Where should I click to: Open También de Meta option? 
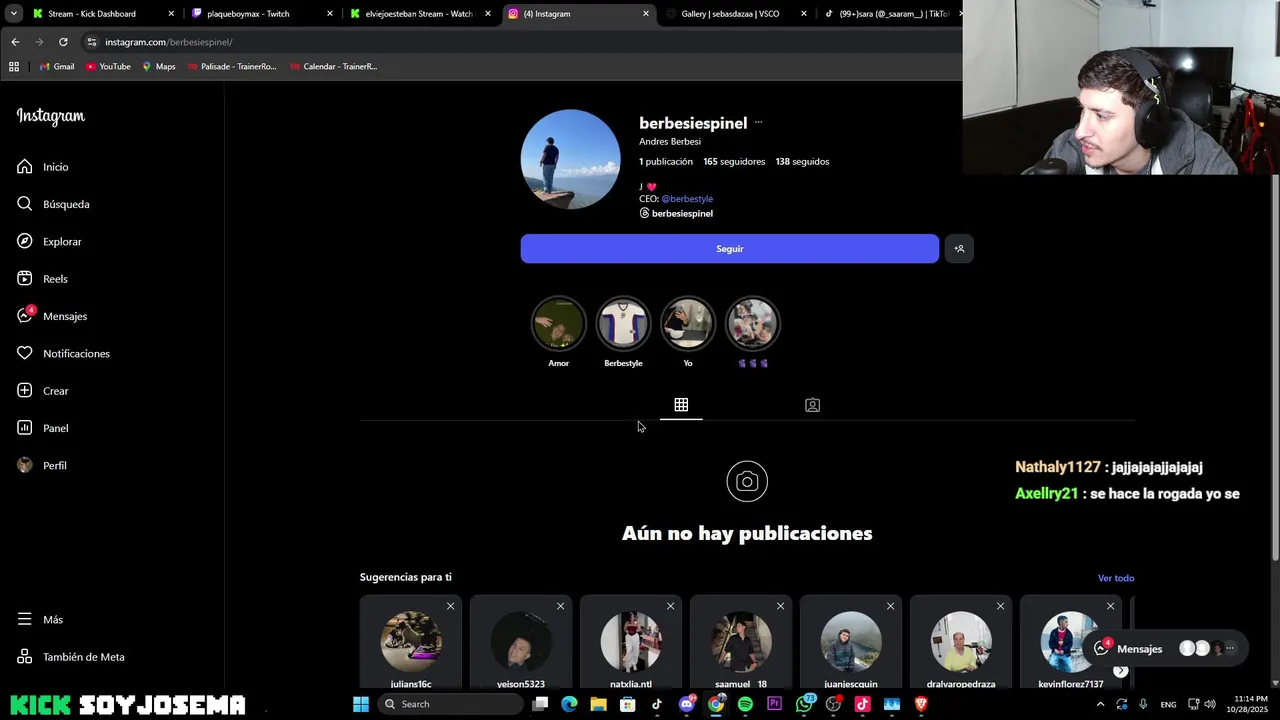(71, 657)
